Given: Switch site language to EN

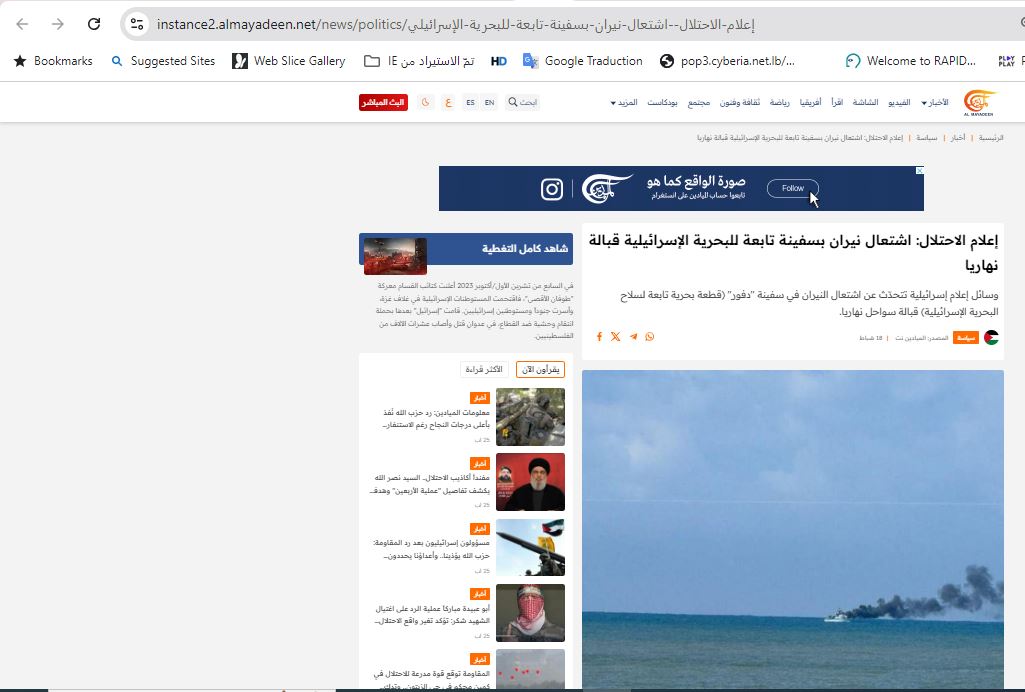Looking at the screenshot, I should coord(489,102).
